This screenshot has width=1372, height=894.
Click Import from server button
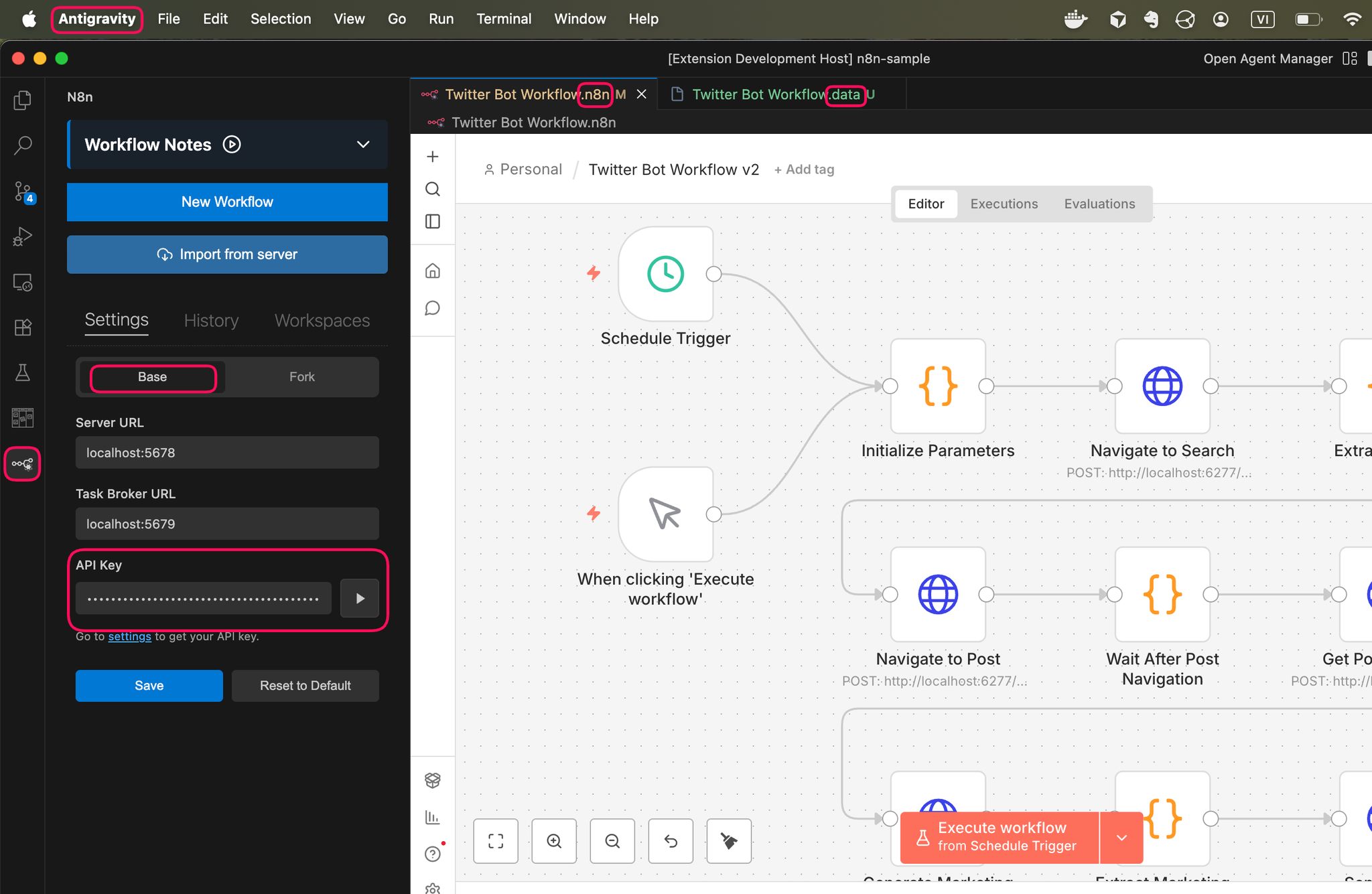[x=227, y=254]
